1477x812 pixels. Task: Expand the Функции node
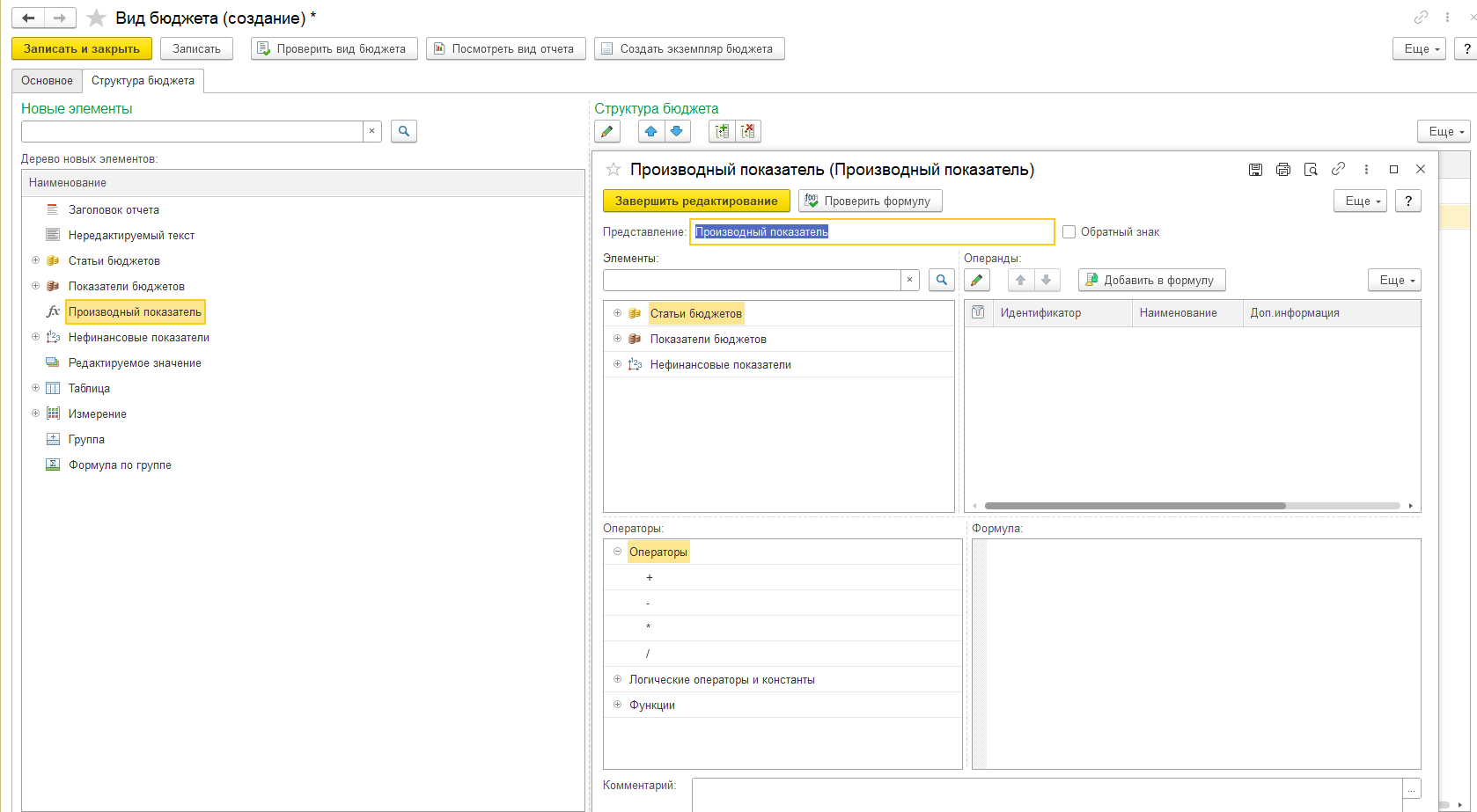617,705
